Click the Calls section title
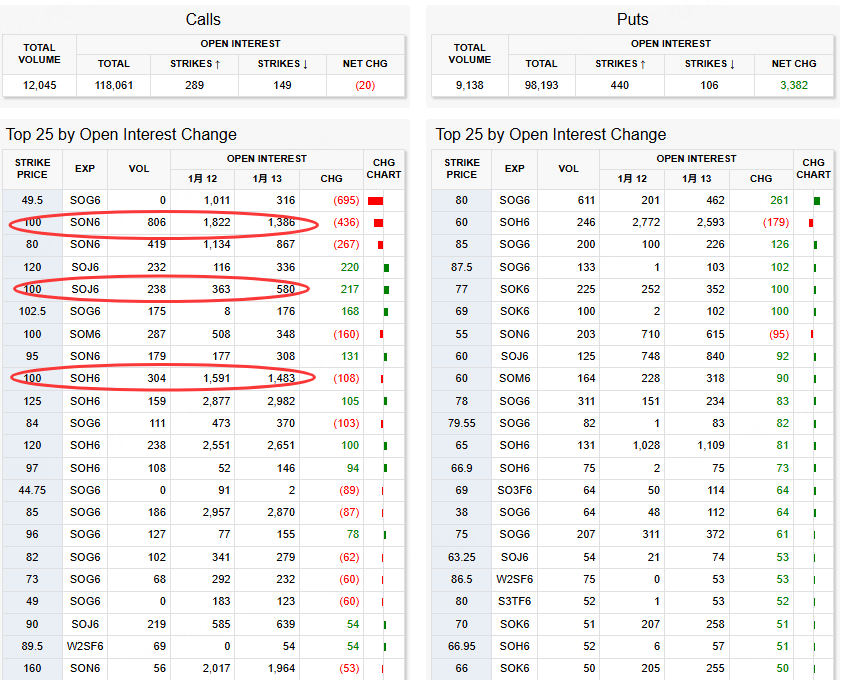Viewport: 841px width, 680px height. point(203,19)
